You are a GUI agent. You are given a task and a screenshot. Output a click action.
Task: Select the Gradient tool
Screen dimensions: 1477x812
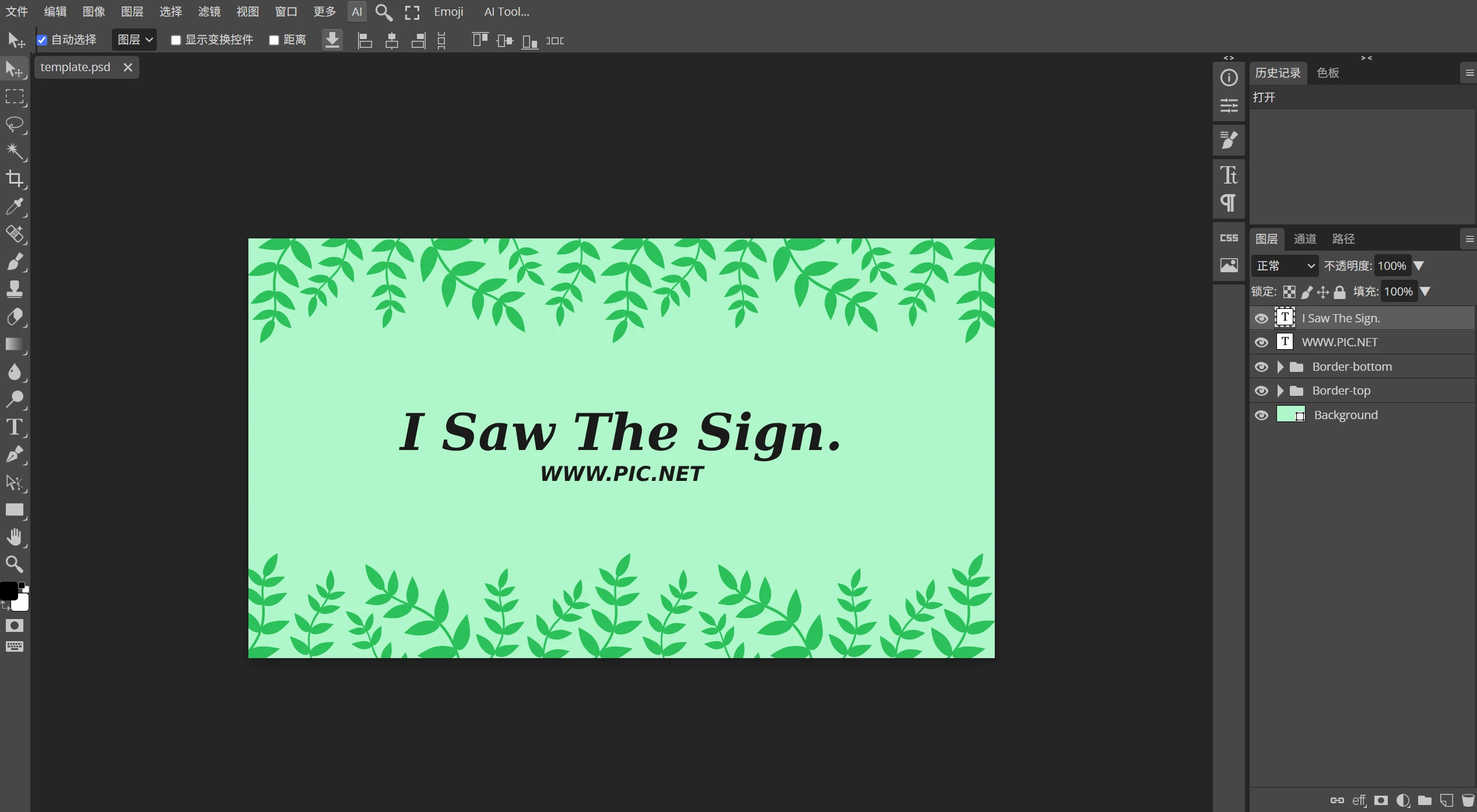[15, 344]
